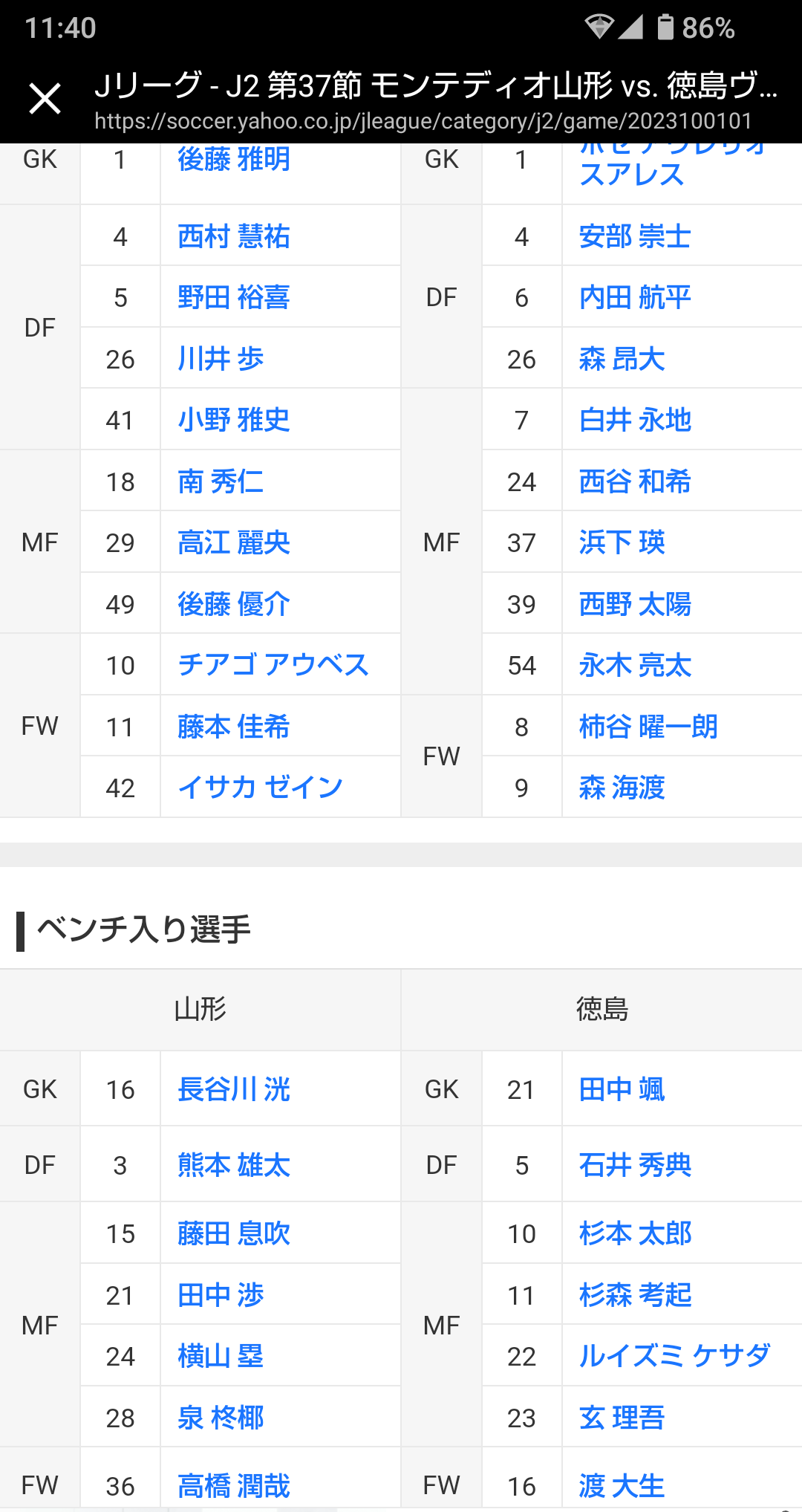Close the browser tab with X icon
The height and width of the screenshot is (1512, 802).
(45, 99)
